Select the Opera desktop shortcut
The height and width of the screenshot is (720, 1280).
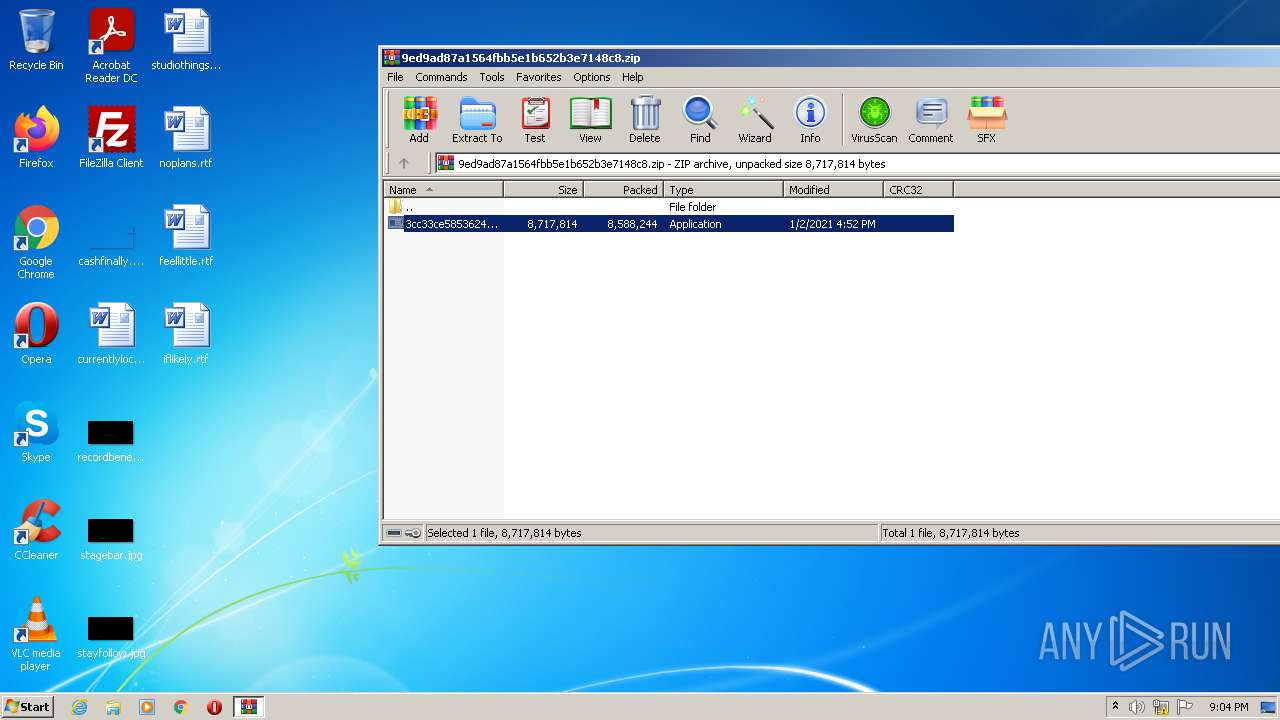pos(36,334)
